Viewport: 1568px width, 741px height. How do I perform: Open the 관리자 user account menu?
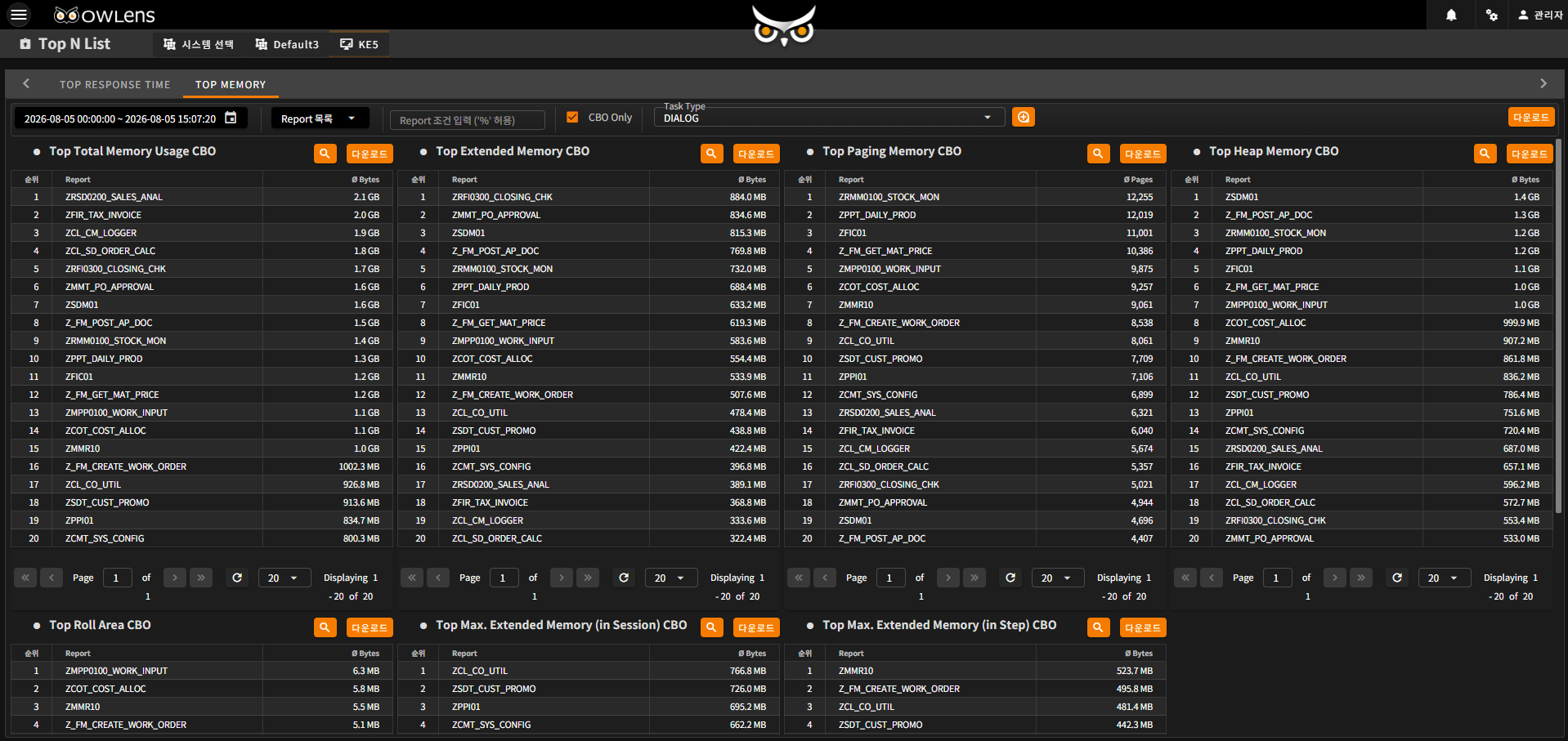1540,15
